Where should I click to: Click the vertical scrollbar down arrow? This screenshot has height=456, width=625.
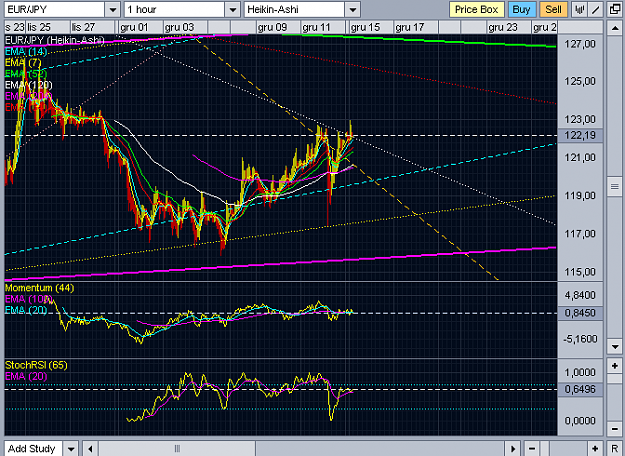(x=615, y=347)
